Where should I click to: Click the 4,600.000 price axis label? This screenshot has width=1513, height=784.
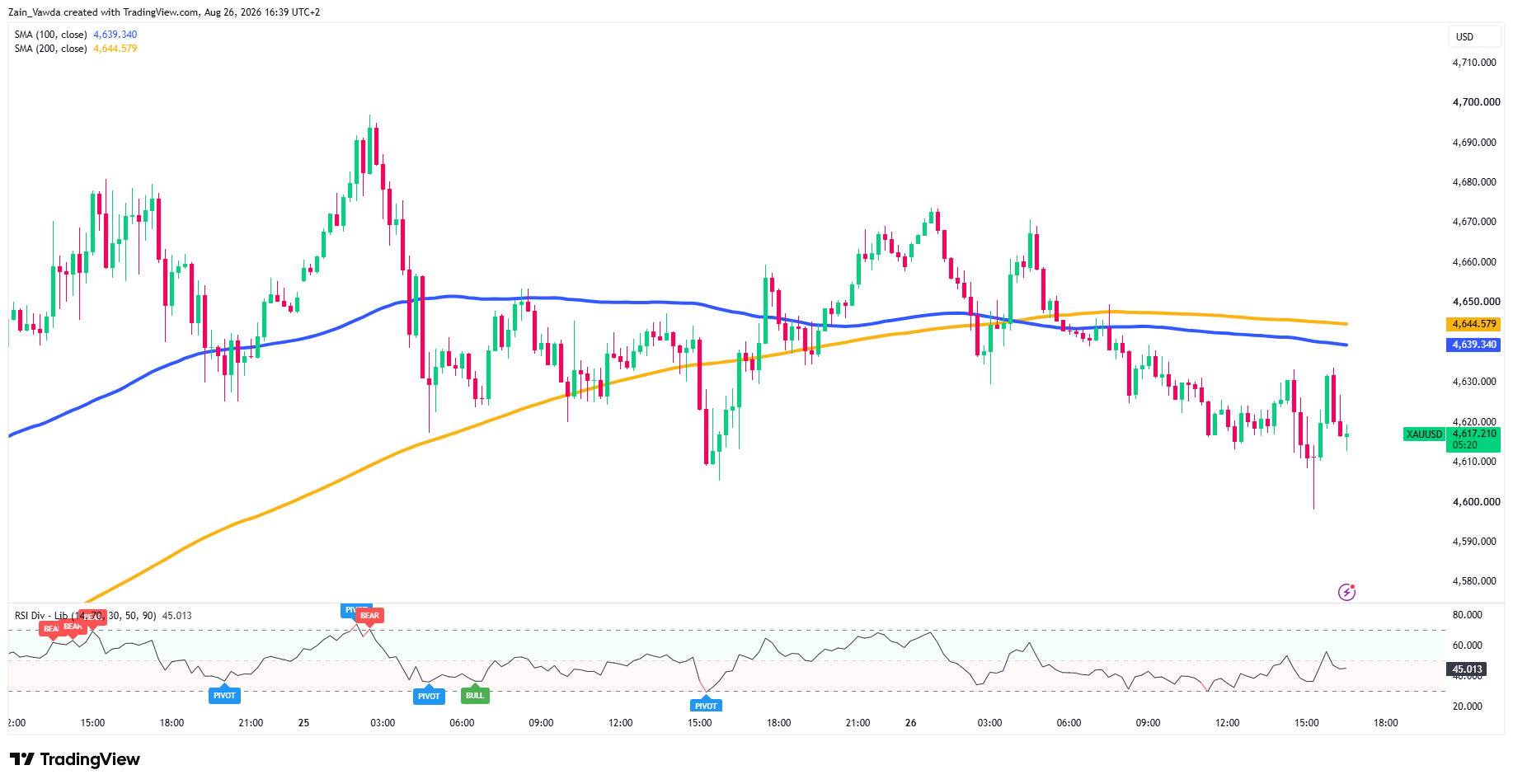point(1476,502)
